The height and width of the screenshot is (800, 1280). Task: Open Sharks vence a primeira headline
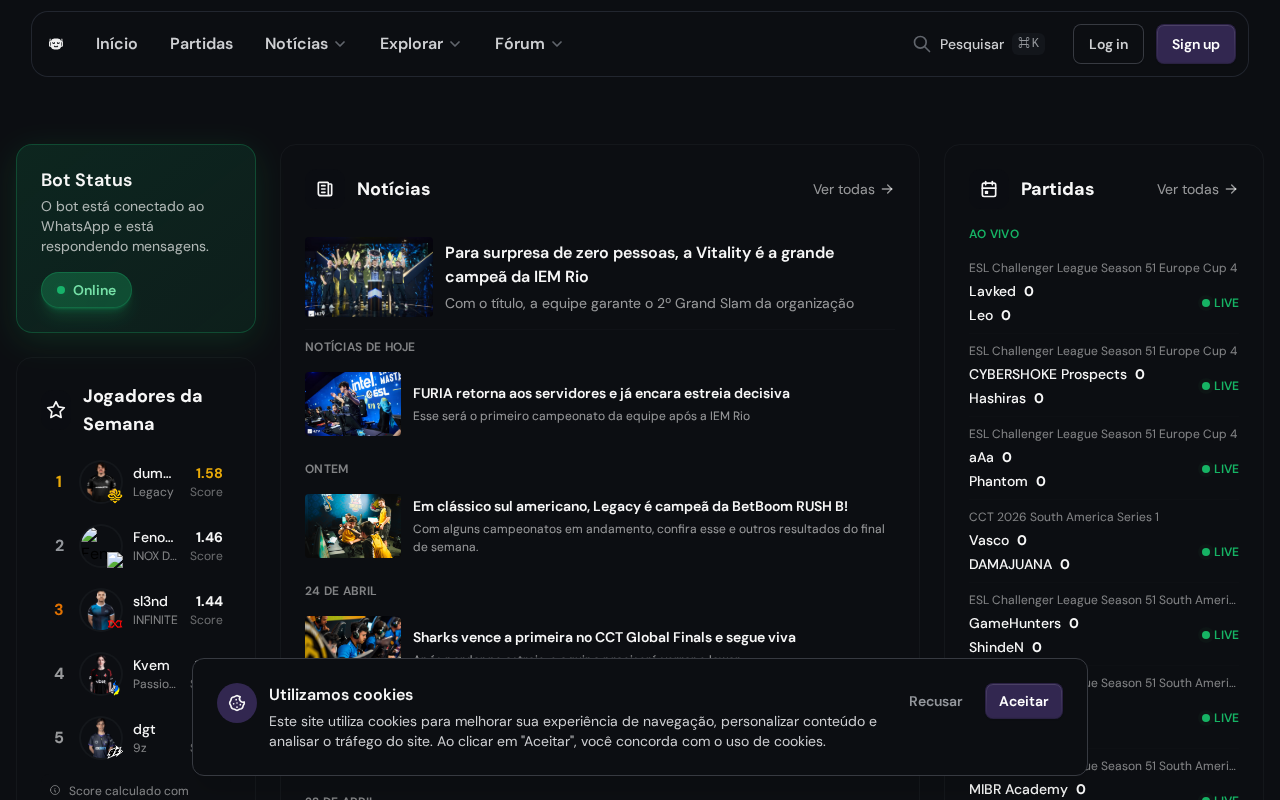coord(604,637)
